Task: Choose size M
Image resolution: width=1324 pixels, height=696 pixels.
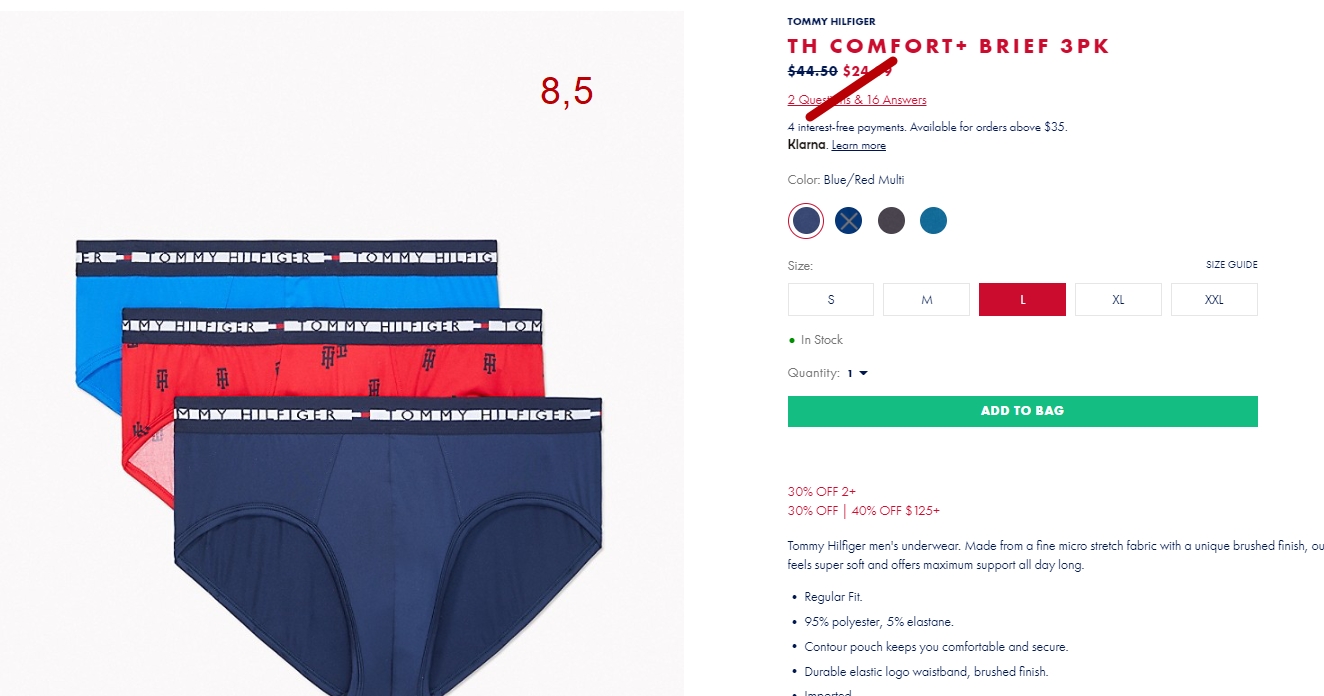Action: [926, 300]
